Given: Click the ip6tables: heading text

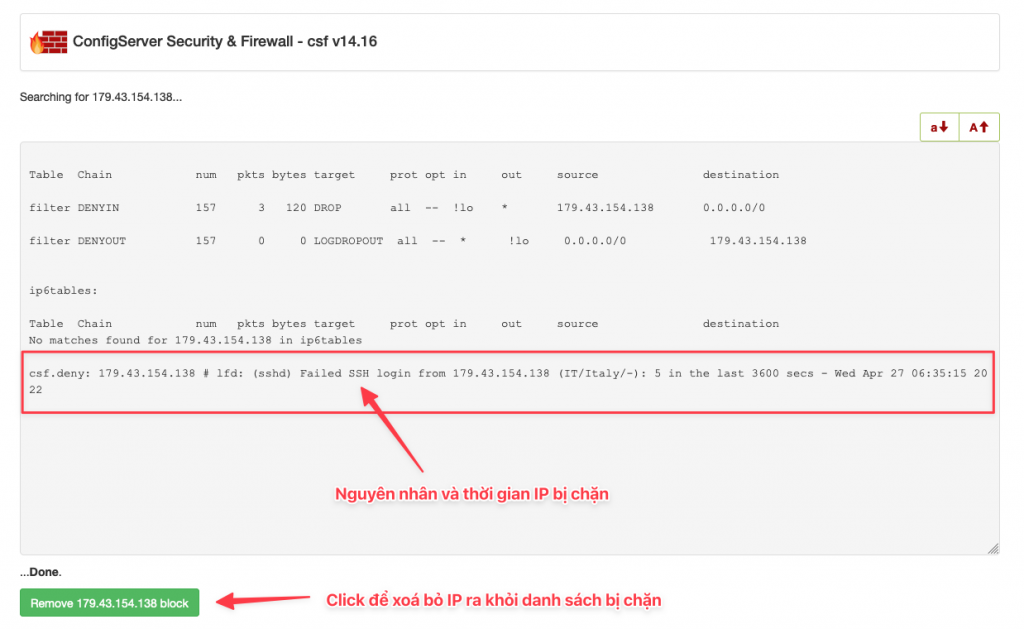Looking at the screenshot, I should 63,291.
